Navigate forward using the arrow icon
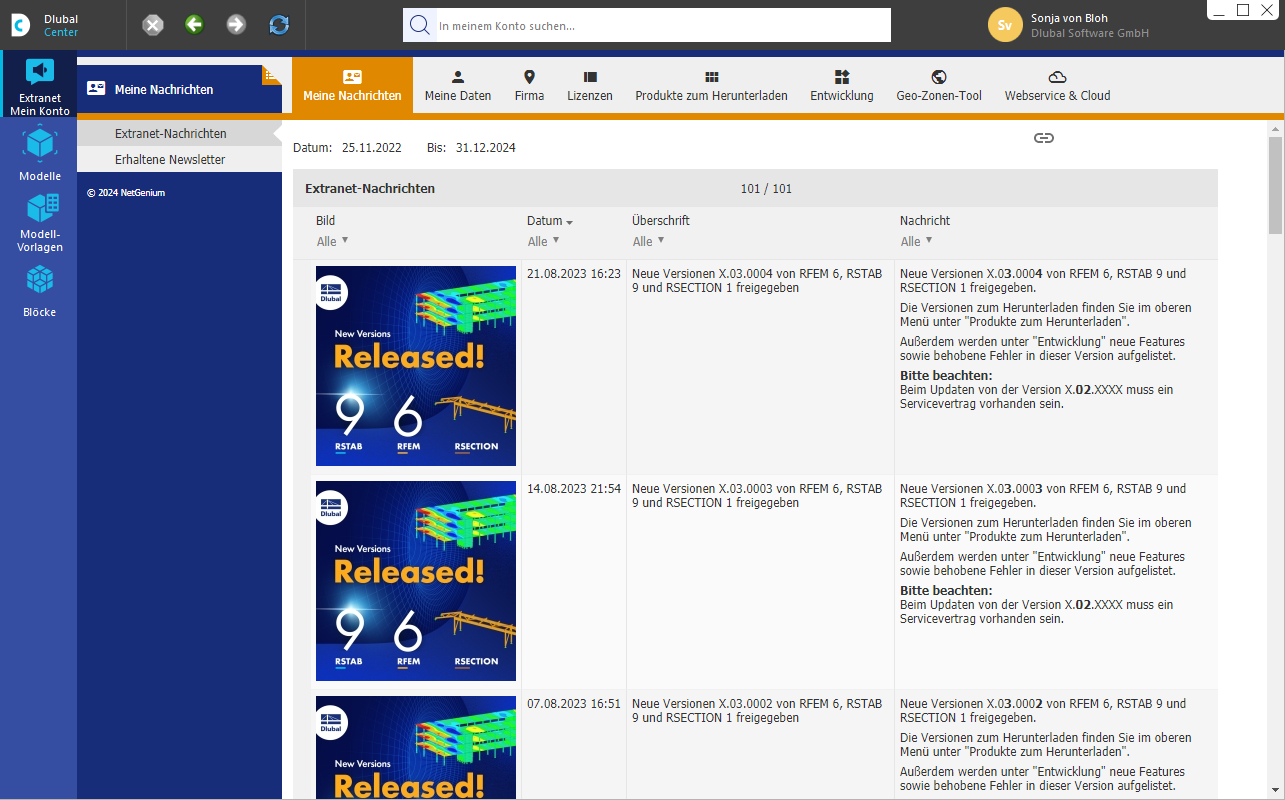Viewport: 1285px width, 800px height. point(236,25)
